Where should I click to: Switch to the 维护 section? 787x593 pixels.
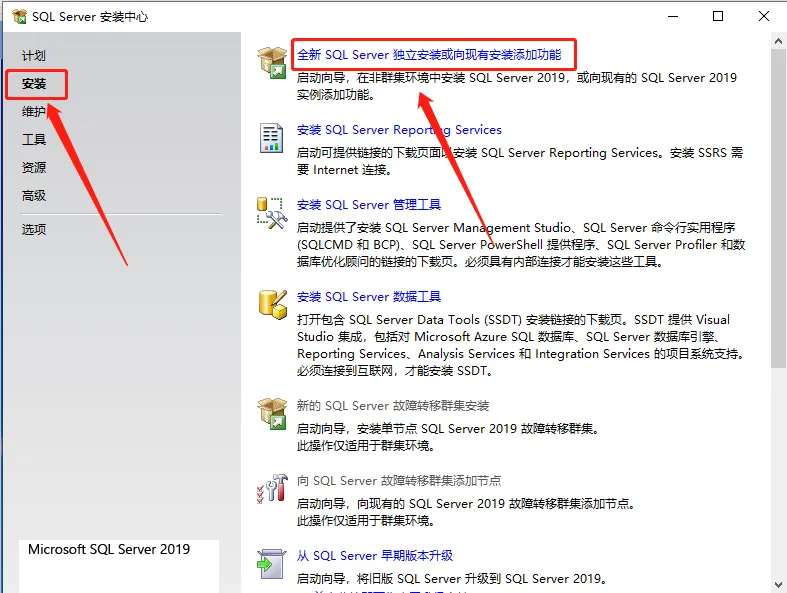click(x=34, y=111)
